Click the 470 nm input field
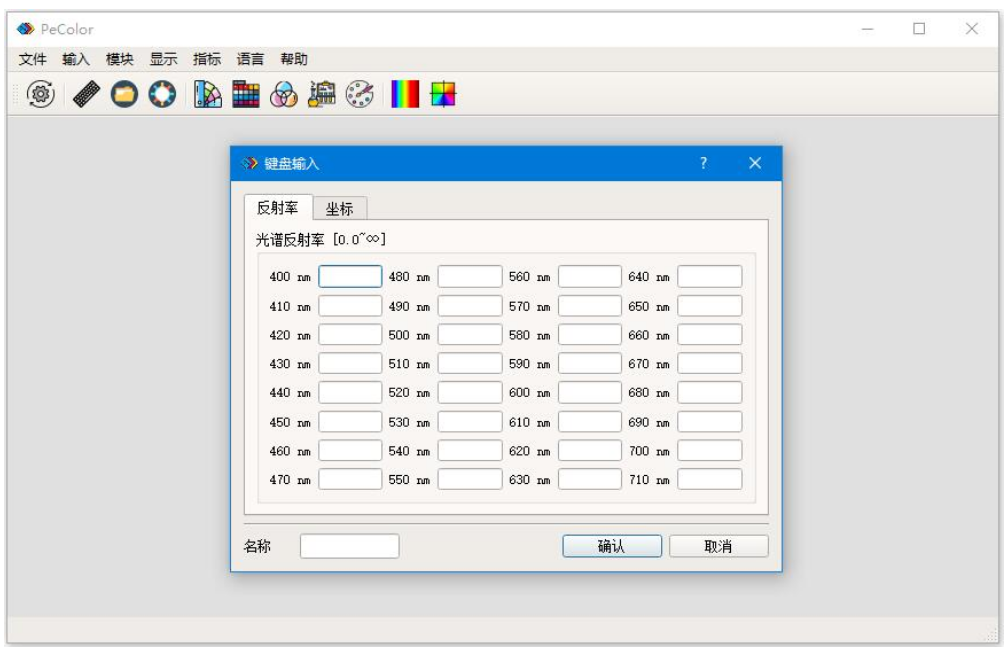Screen dimensions: 1008x649 350,479
